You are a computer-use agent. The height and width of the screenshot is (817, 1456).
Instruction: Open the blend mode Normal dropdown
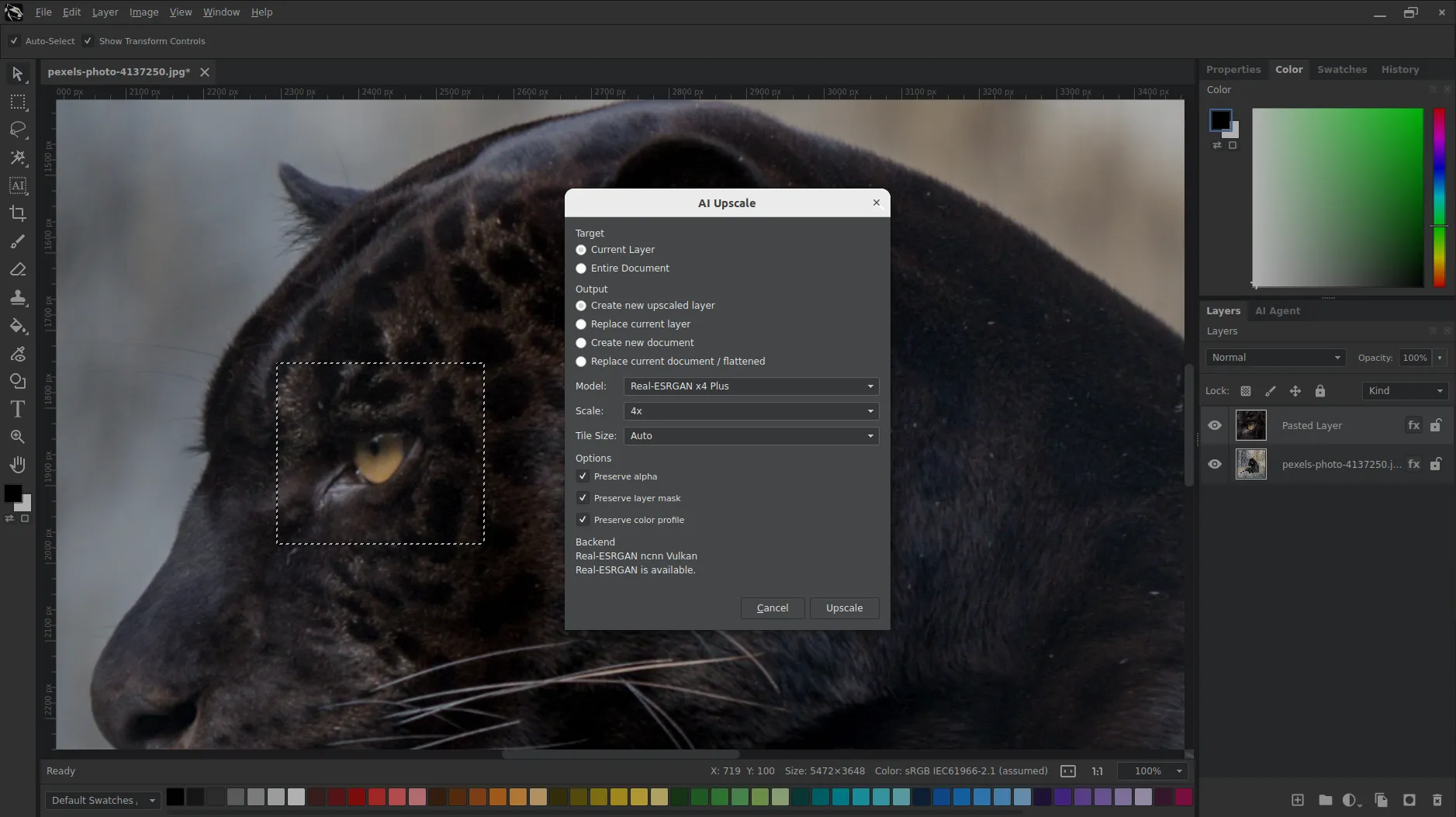1275,358
